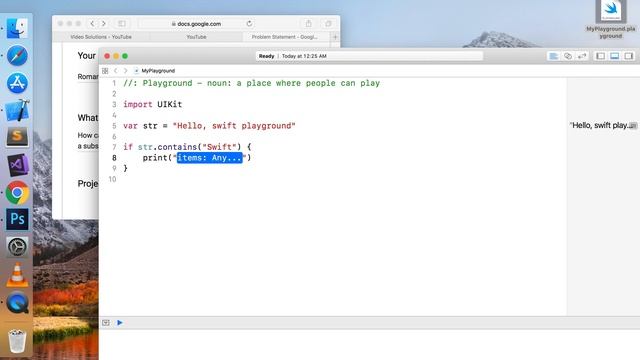
Task: Click the docs.google.com address bar in Safari
Action: (197, 24)
